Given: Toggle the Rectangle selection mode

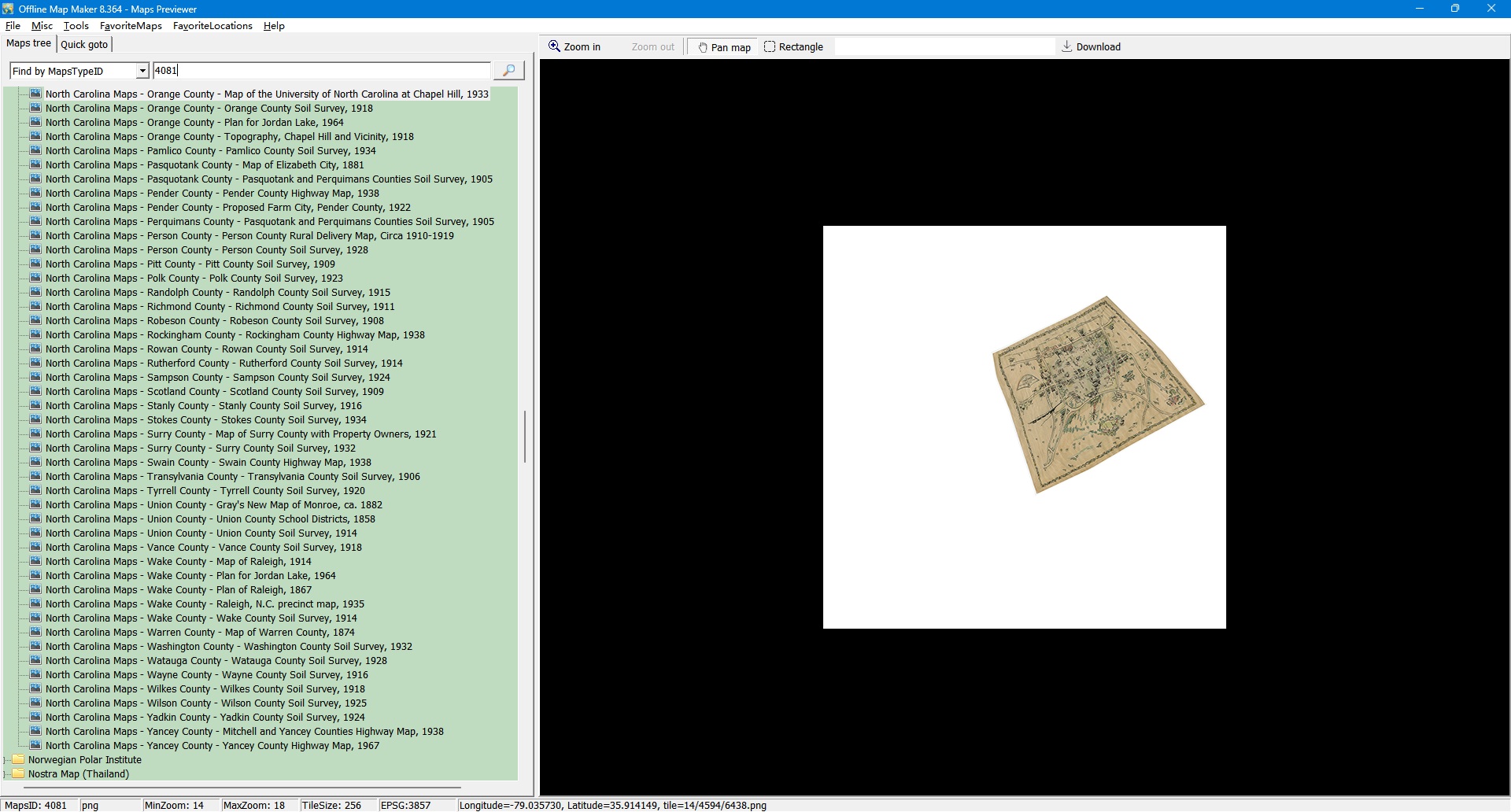Looking at the screenshot, I should pos(793,47).
